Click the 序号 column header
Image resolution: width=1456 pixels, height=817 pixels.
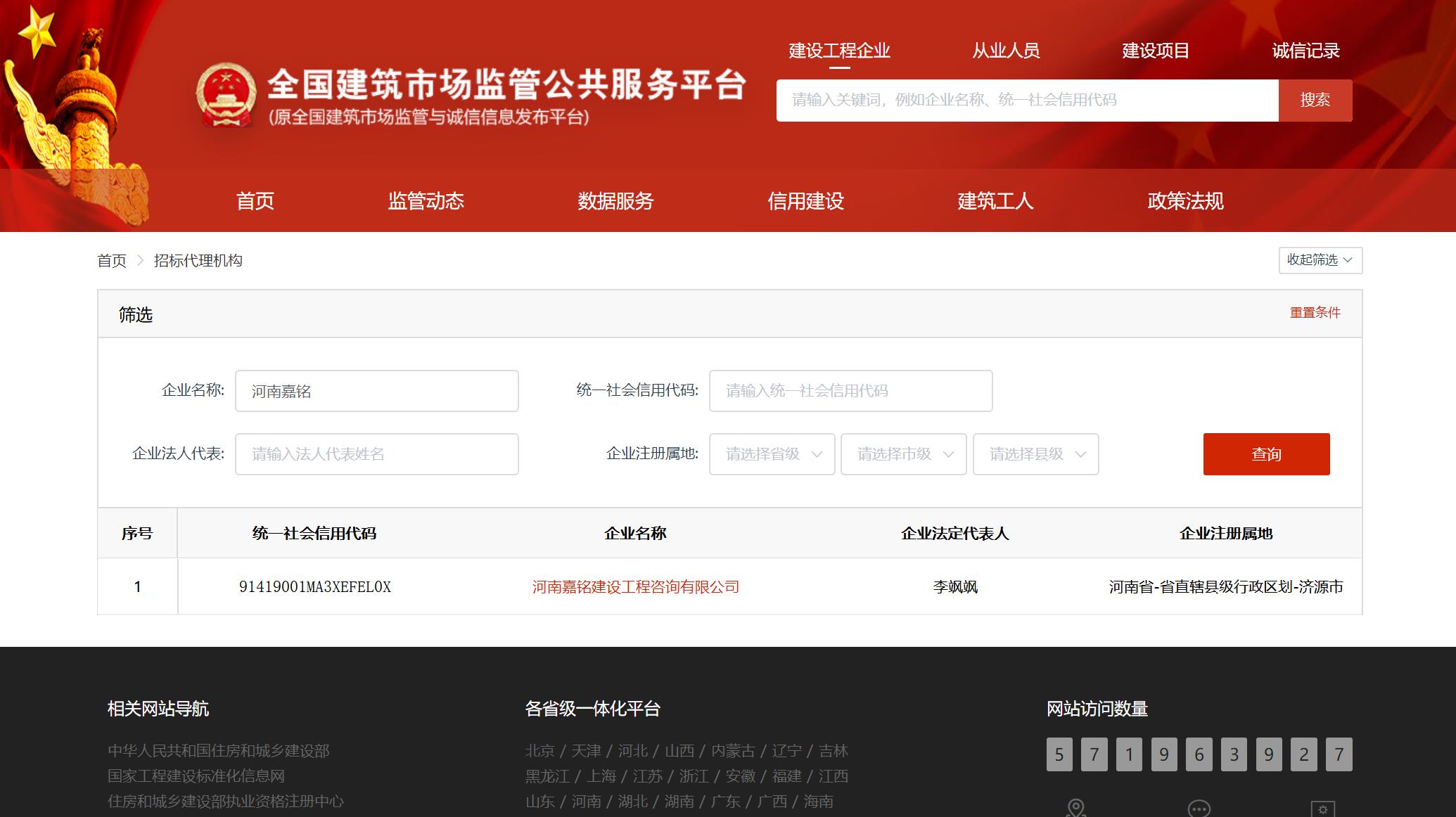[137, 534]
